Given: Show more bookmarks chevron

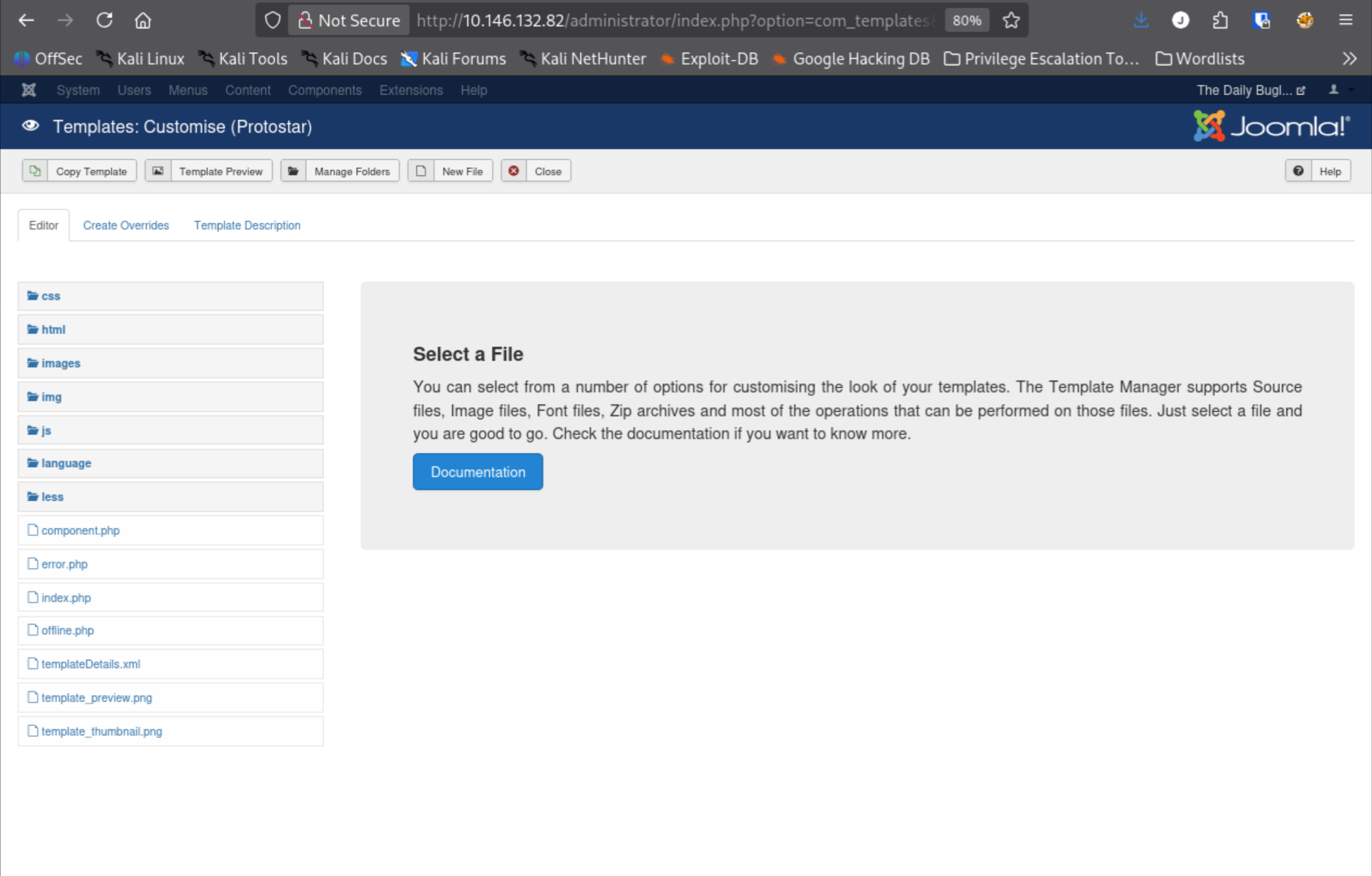Looking at the screenshot, I should 1350,59.
